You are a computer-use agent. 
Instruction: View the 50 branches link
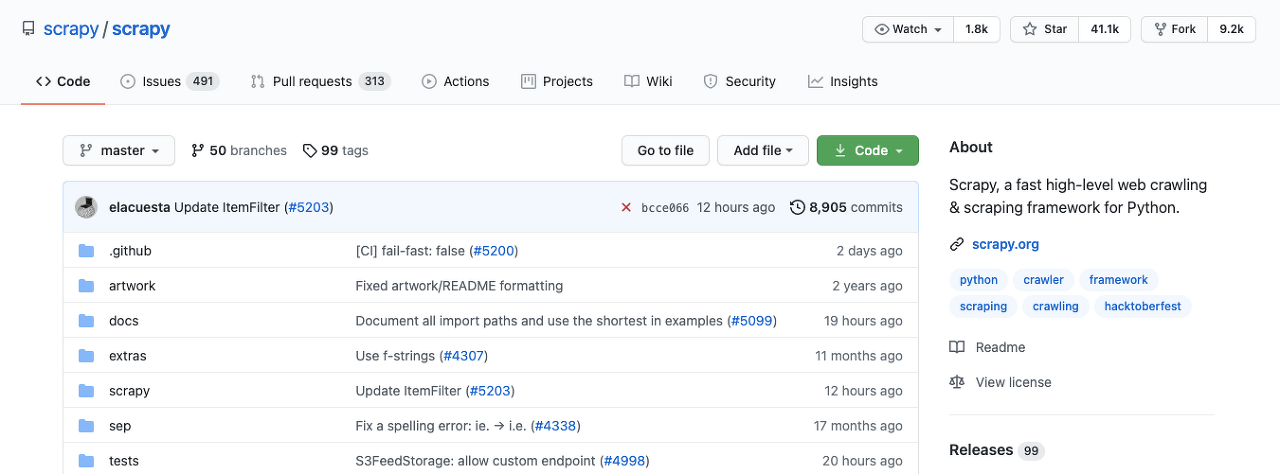click(239, 150)
